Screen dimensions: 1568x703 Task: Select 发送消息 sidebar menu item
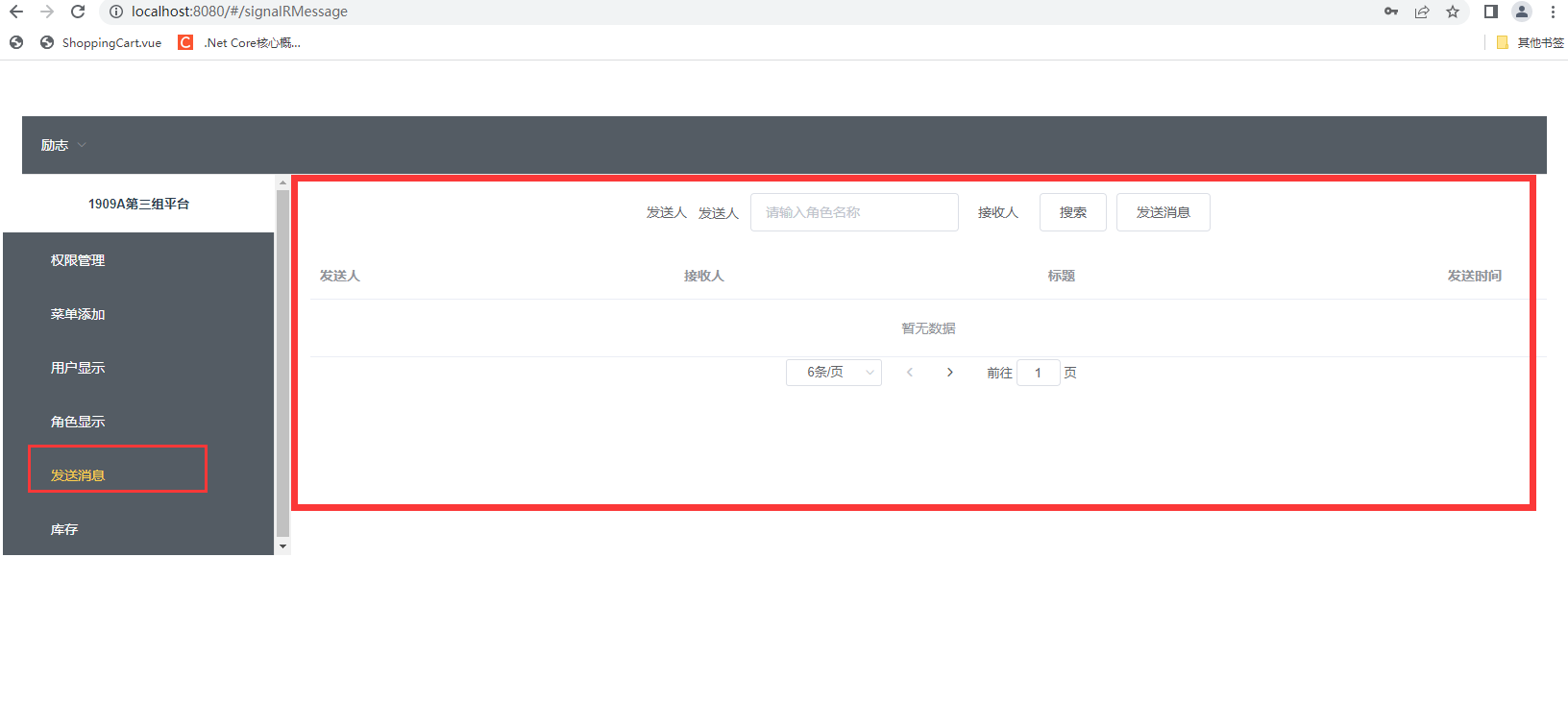click(138, 475)
